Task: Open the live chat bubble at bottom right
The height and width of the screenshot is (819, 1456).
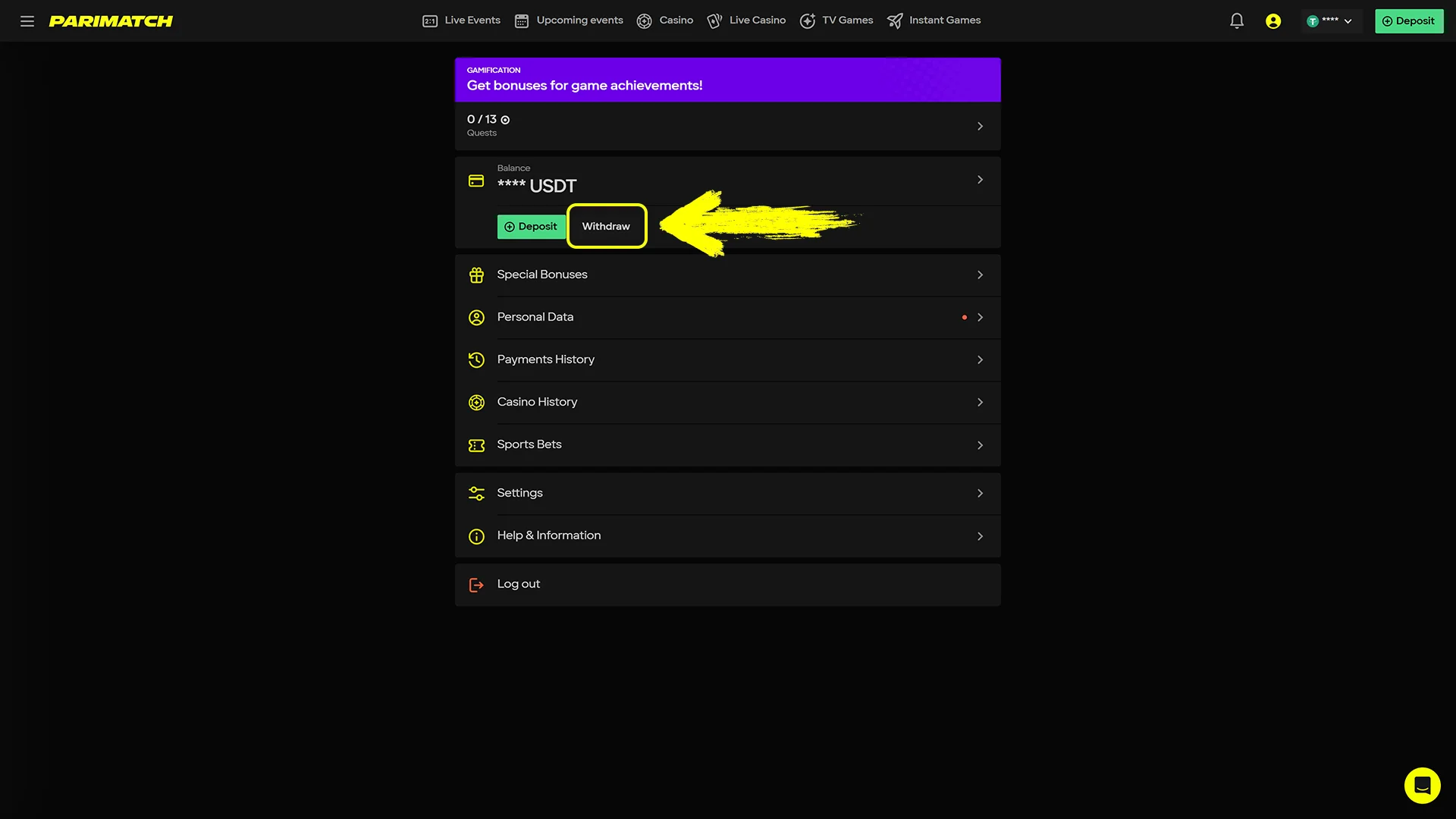Action: [x=1421, y=785]
